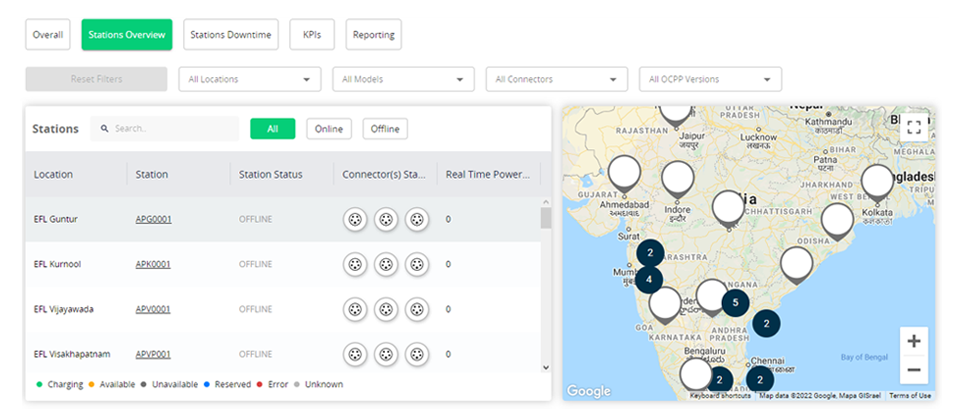Click the map pin near Ahmedabad
Viewport: 960px width, 420px height.
coord(624,174)
